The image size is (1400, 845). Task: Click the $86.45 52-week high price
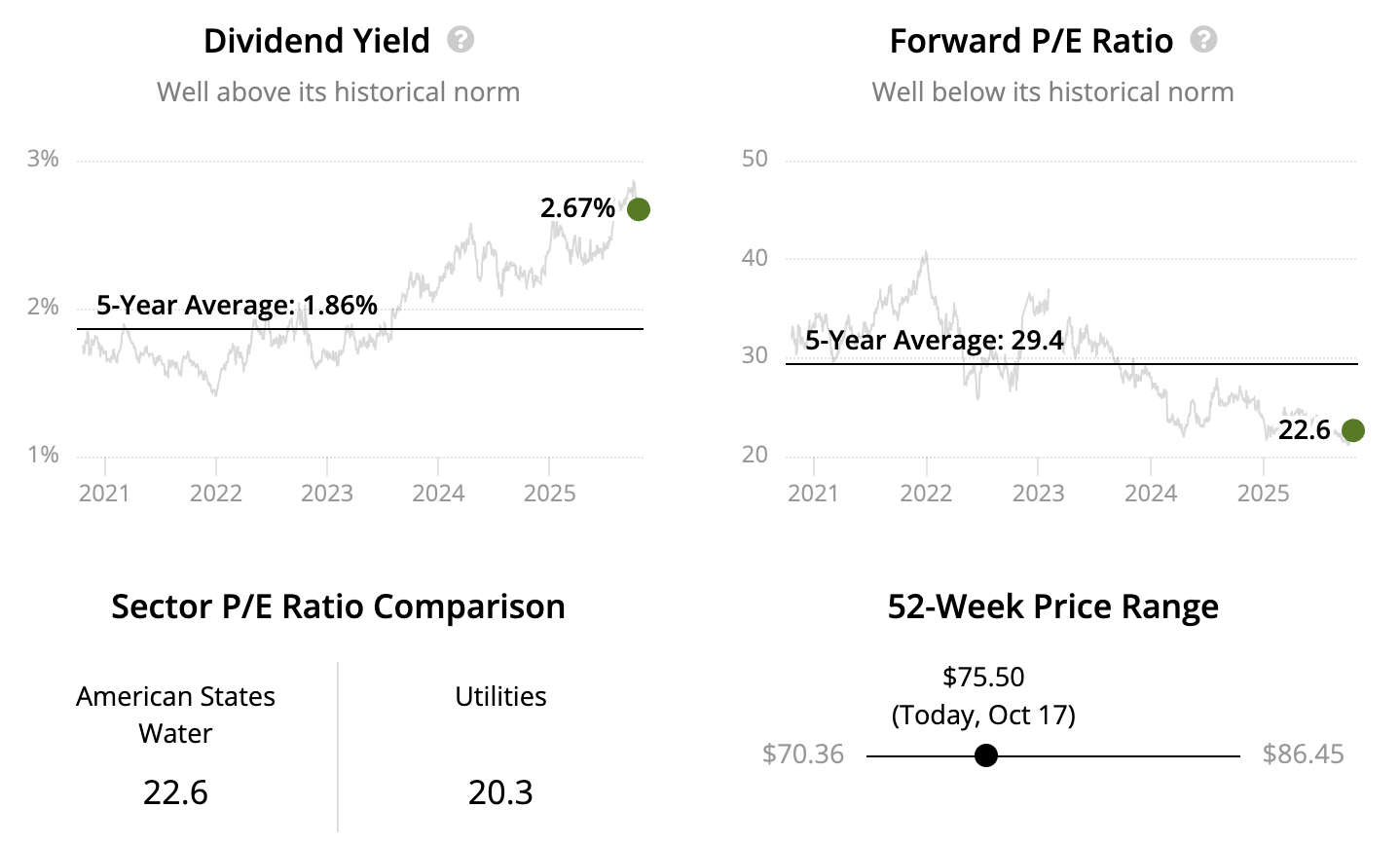1303,754
